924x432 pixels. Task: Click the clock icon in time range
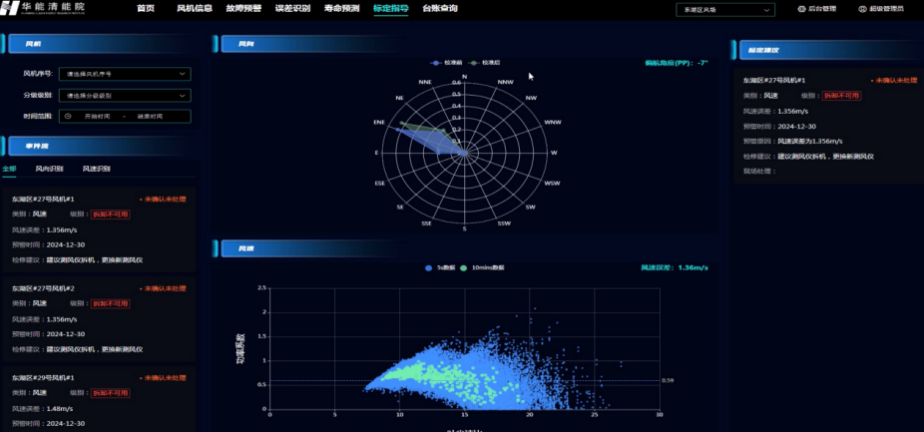68,117
